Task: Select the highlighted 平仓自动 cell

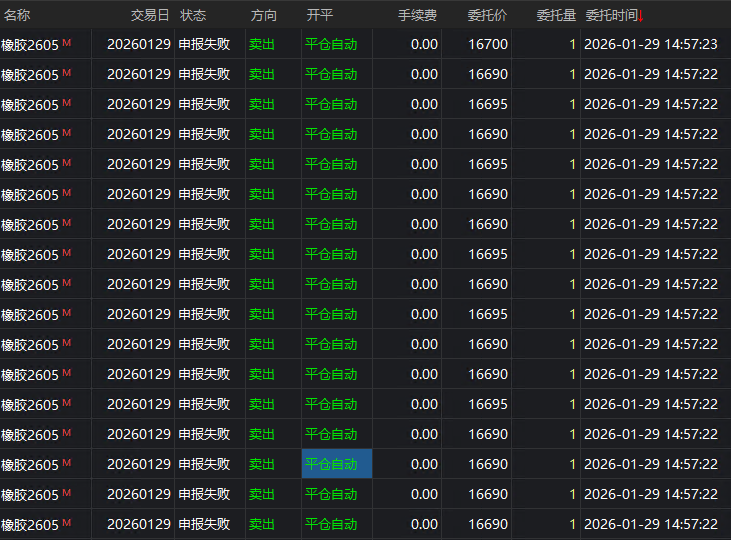Action: [x=336, y=464]
